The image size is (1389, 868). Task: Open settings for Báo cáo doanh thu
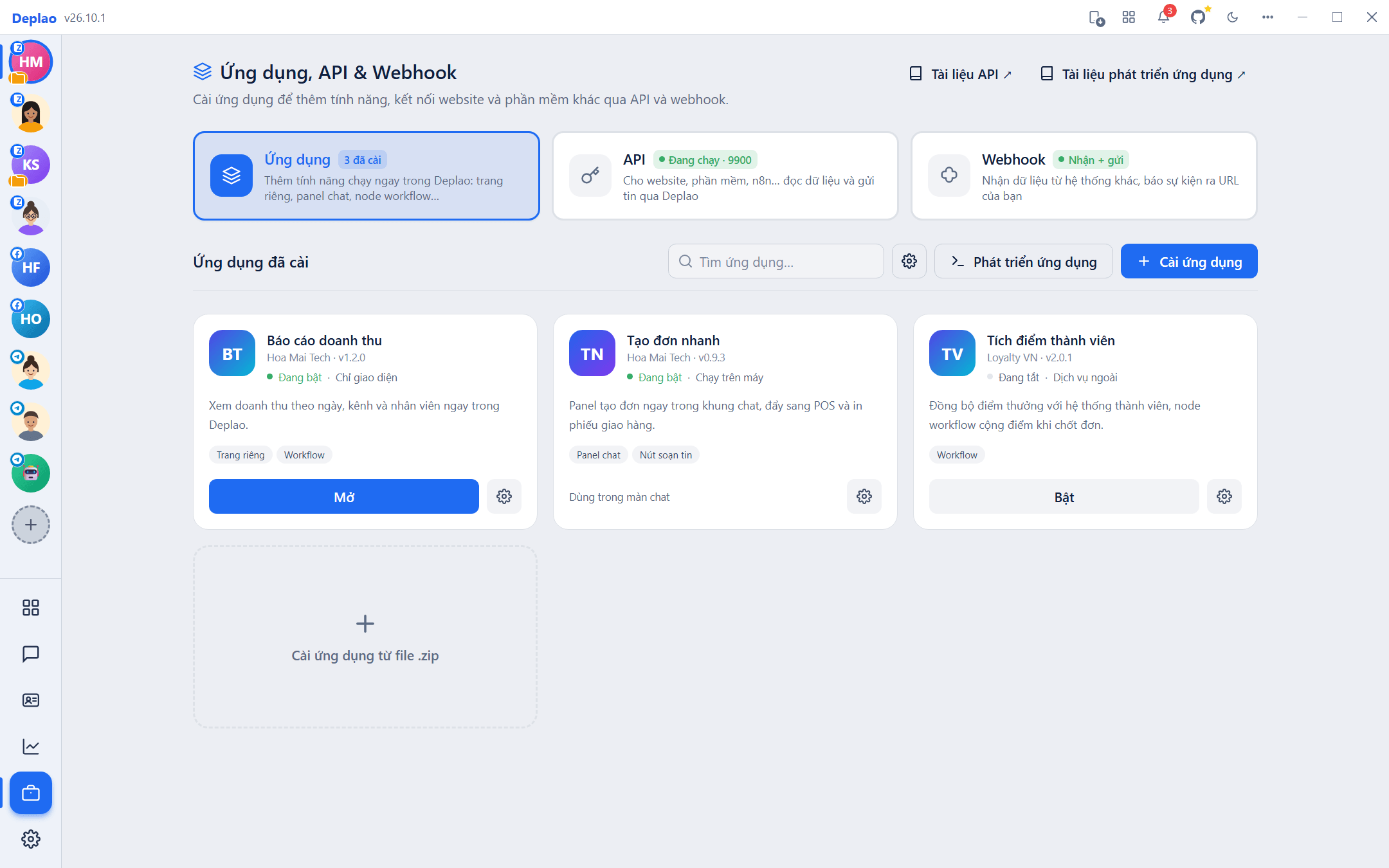[504, 496]
